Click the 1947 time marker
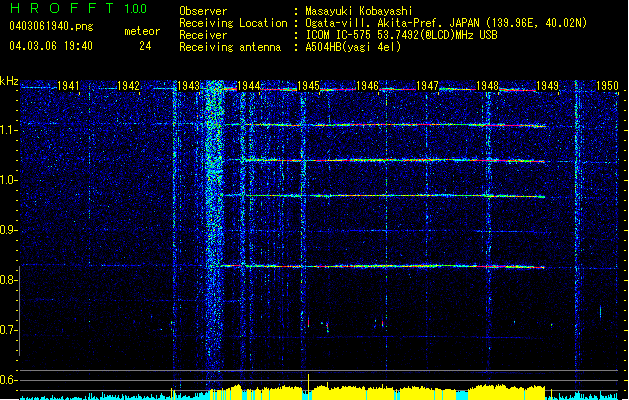The width and height of the screenshot is (629, 400). [x=428, y=85]
